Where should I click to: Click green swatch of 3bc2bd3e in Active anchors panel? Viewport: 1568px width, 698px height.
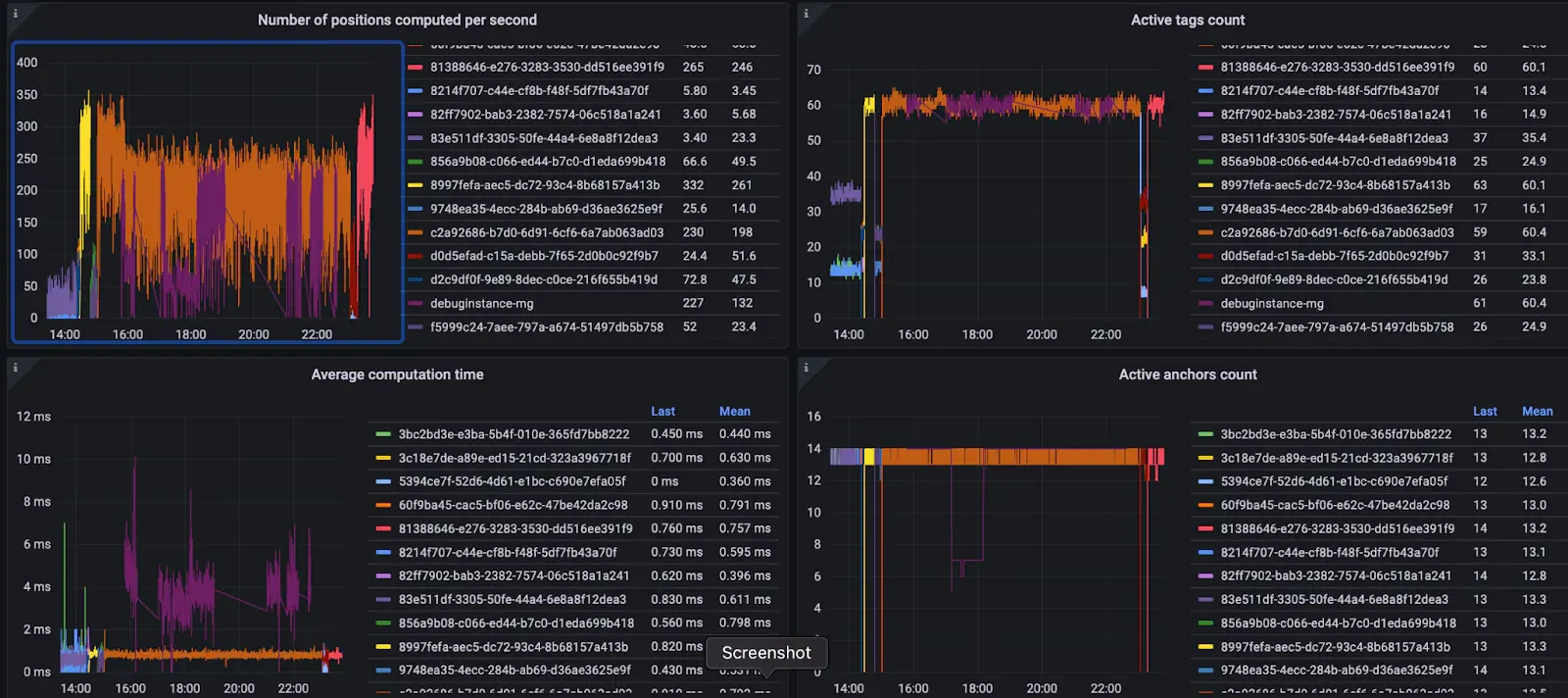pyautogui.click(x=1205, y=434)
